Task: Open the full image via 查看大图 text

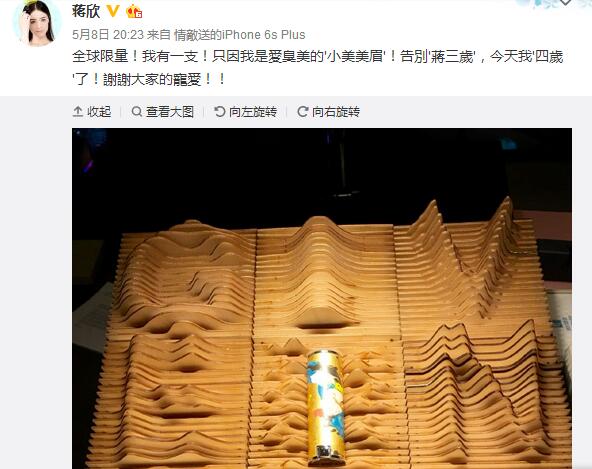Action: 170,112
